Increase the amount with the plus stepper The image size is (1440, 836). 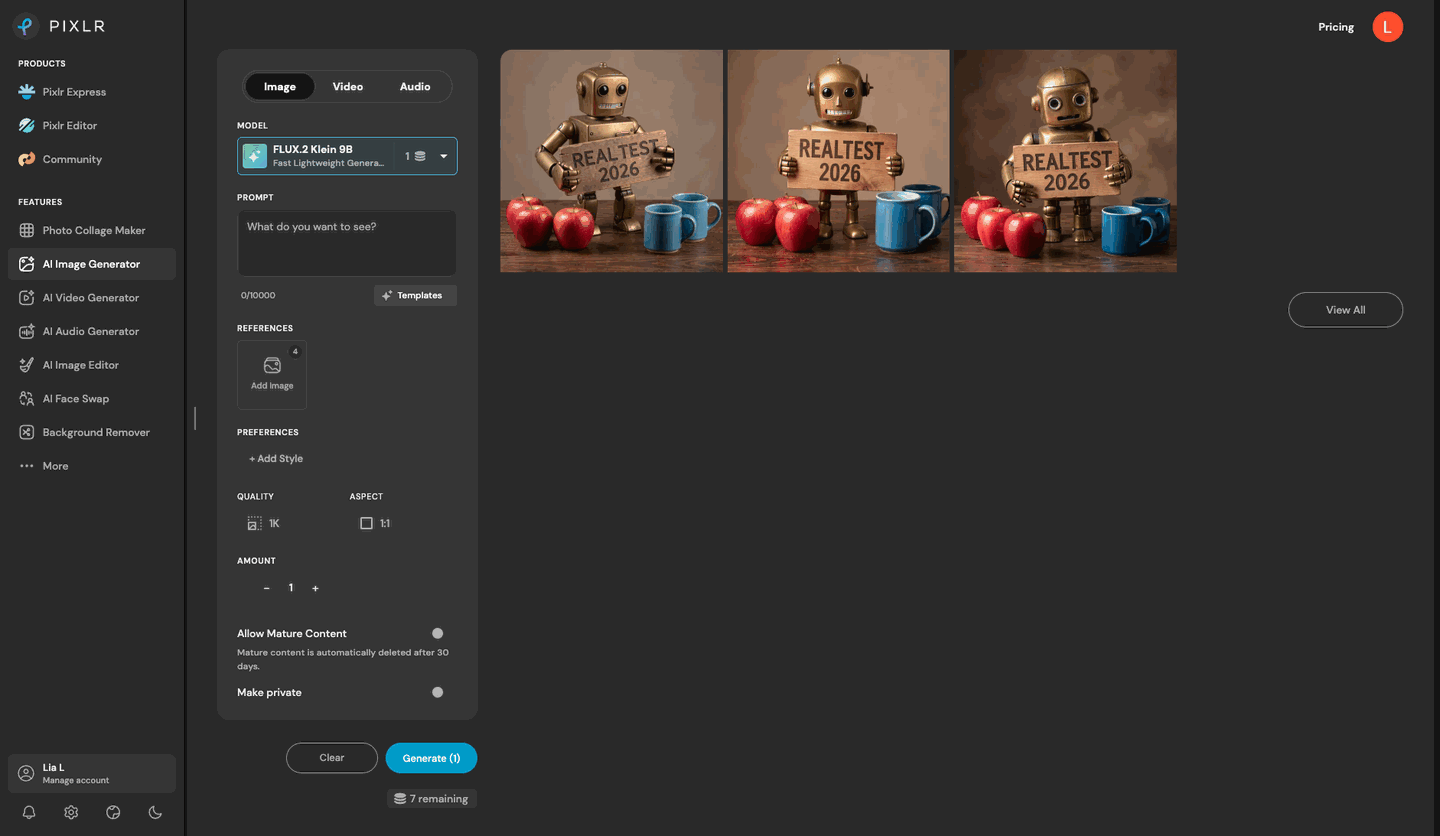click(315, 588)
